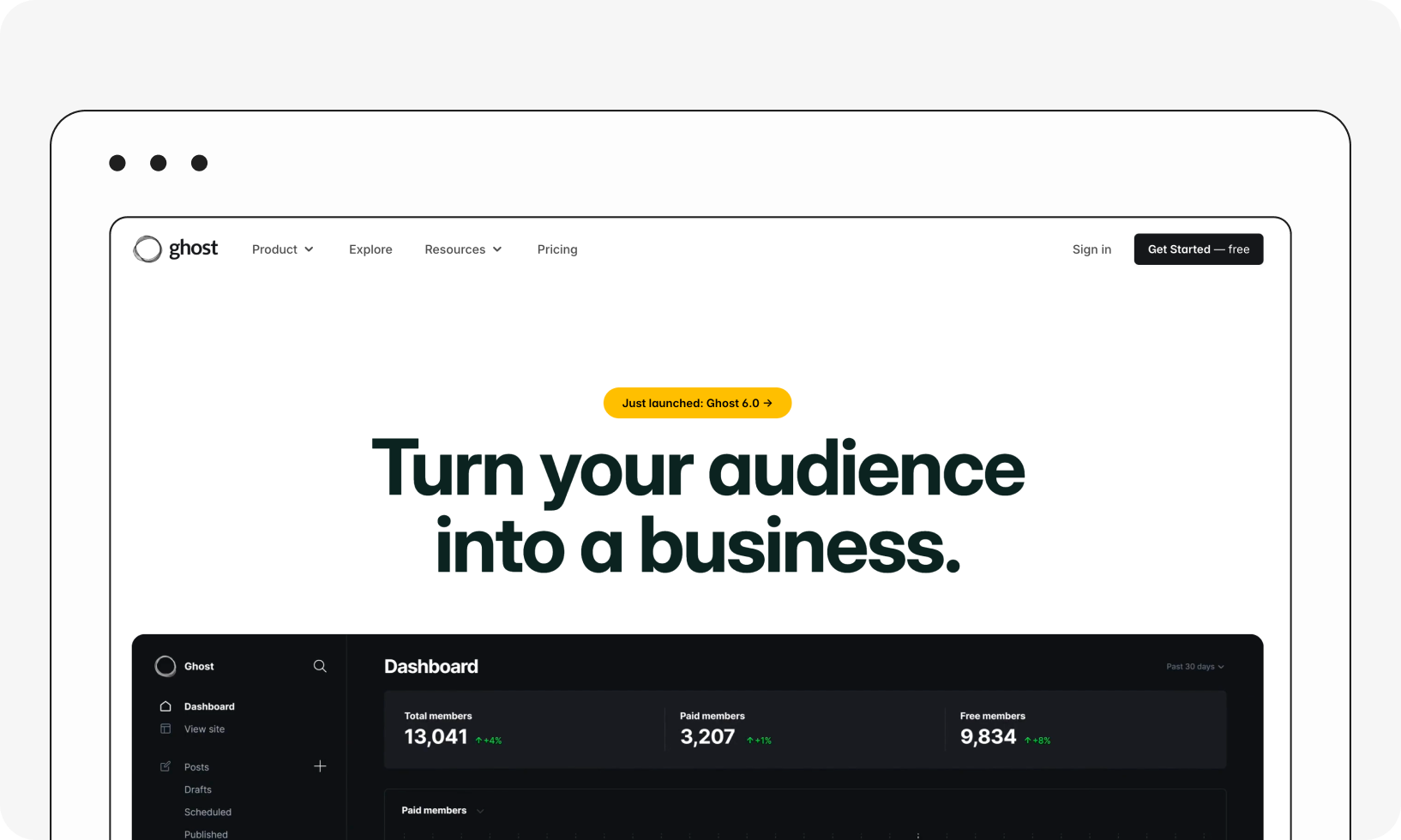This screenshot has width=1401, height=840.
Task: Click the +4% growth indicator
Action: [x=489, y=741]
